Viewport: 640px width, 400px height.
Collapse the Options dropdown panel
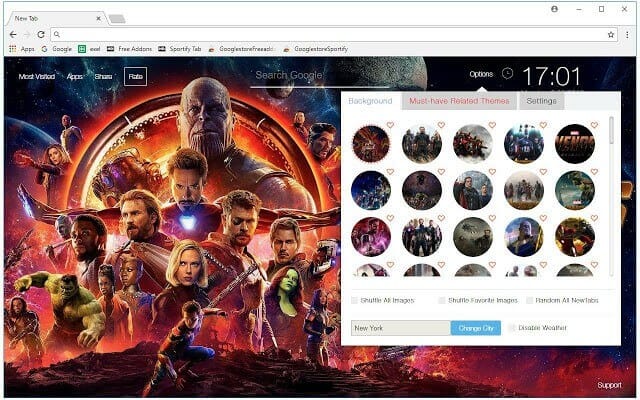pyautogui.click(x=481, y=74)
